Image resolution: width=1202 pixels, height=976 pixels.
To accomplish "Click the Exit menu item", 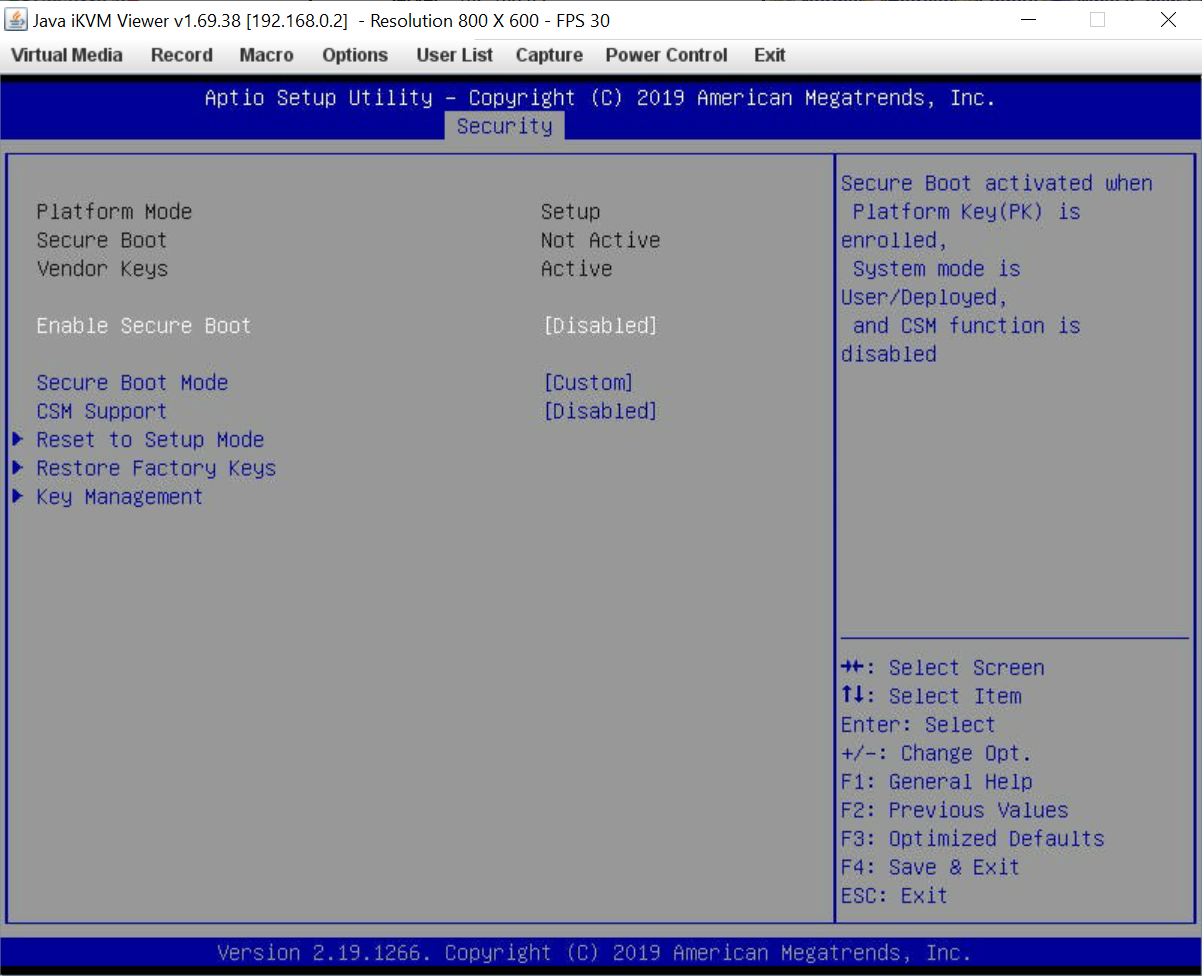I will click(769, 55).
